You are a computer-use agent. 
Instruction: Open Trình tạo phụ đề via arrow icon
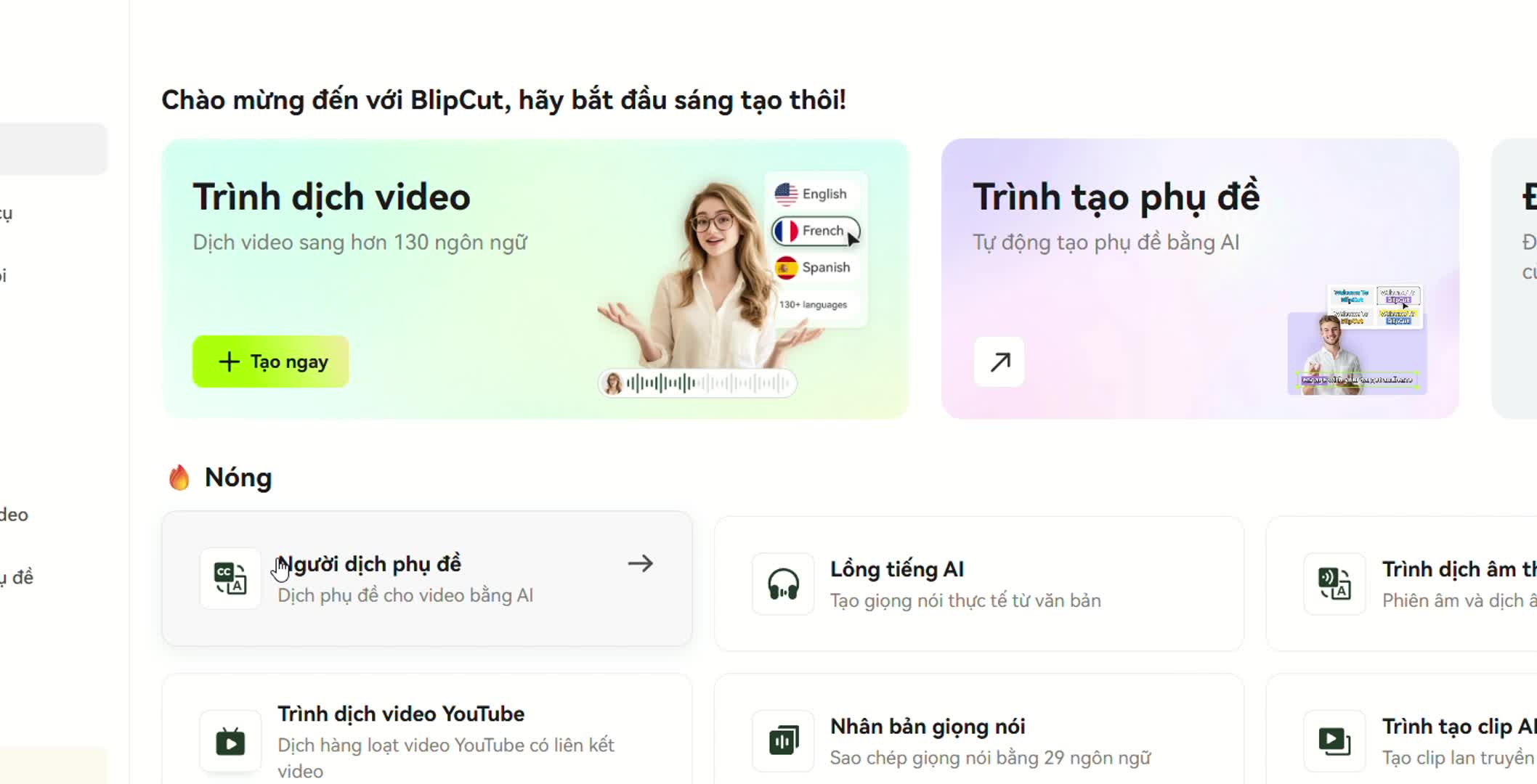[999, 362]
